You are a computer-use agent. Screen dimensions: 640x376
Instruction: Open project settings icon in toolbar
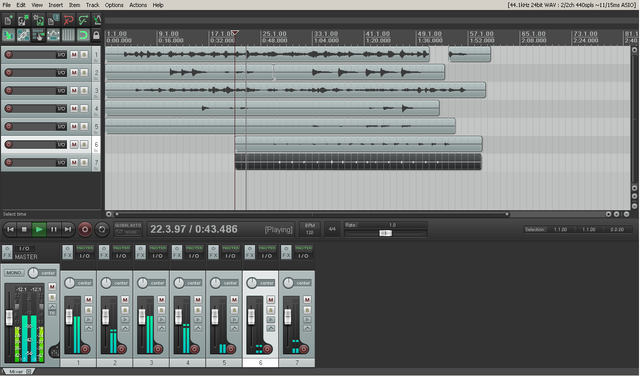pos(53,20)
